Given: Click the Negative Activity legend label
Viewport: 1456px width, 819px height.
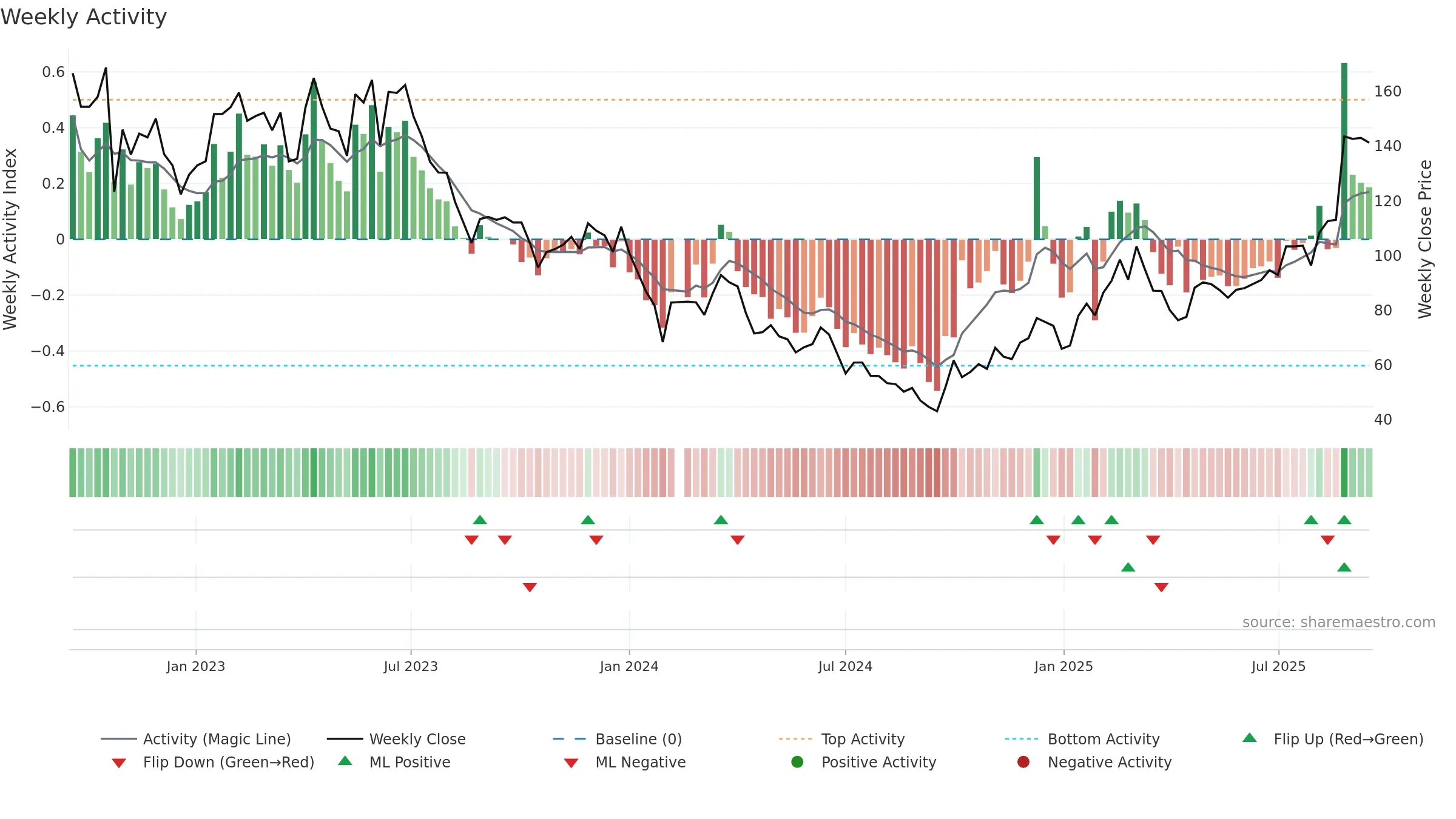Looking at the screenshot, I should [x=1110, y=762].
